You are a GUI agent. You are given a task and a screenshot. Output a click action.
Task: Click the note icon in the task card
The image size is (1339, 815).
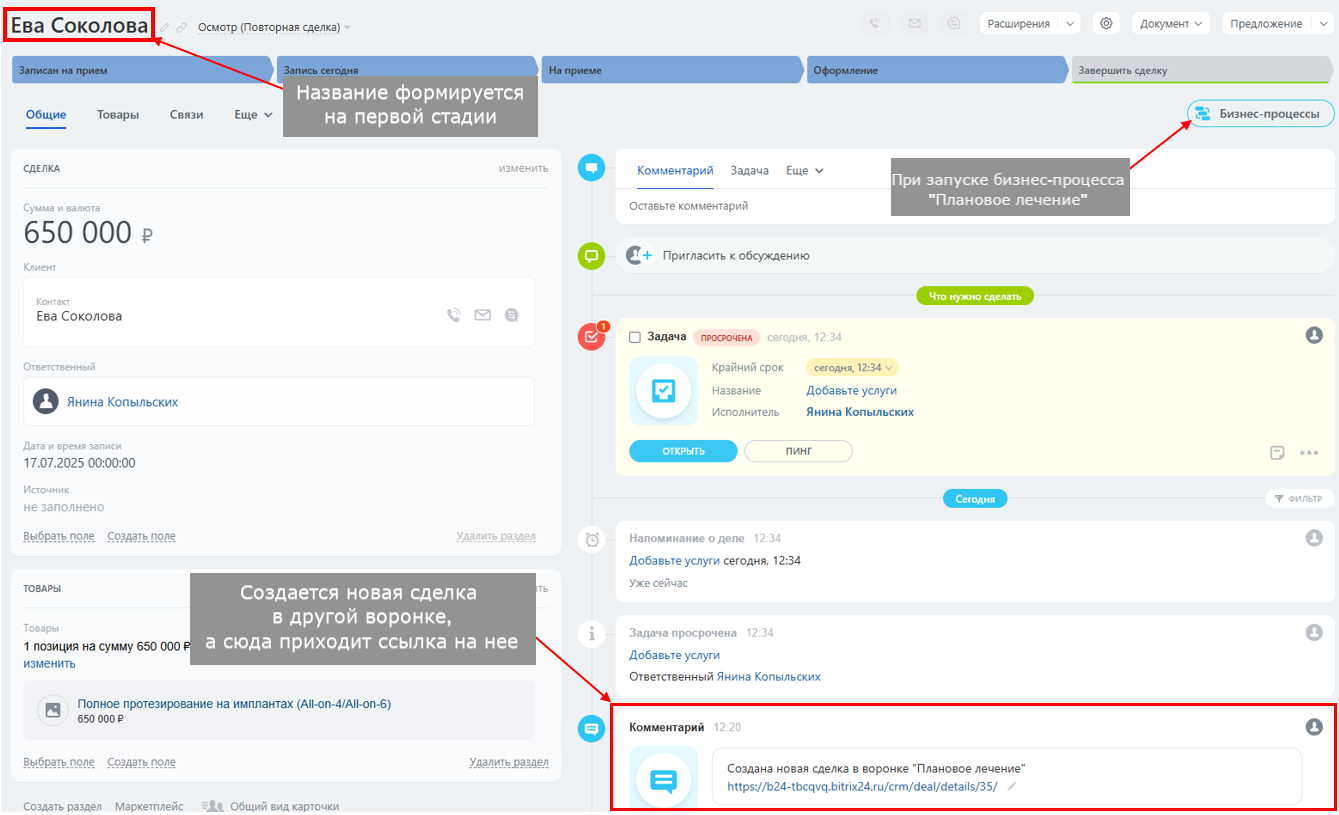[x=1277, y=452]
